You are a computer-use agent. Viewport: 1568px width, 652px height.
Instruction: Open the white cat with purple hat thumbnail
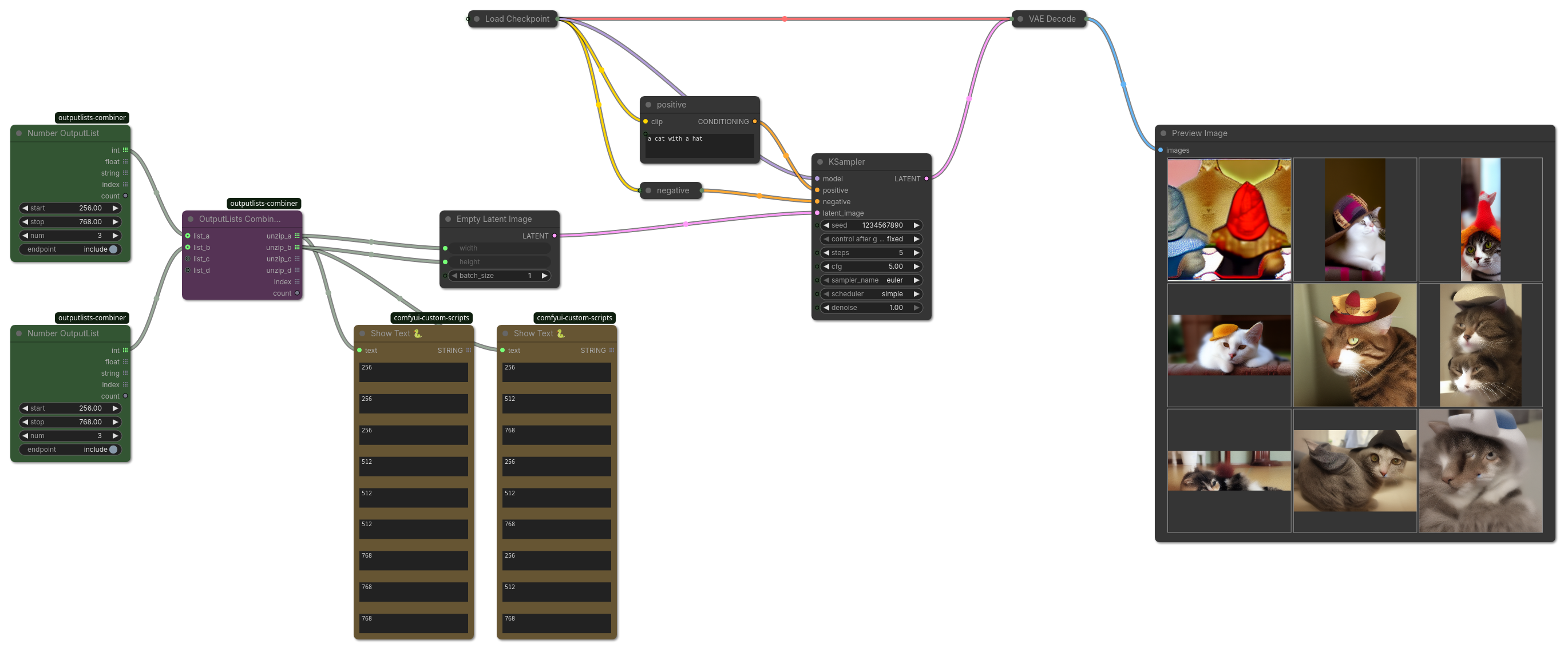[1355, 220]
